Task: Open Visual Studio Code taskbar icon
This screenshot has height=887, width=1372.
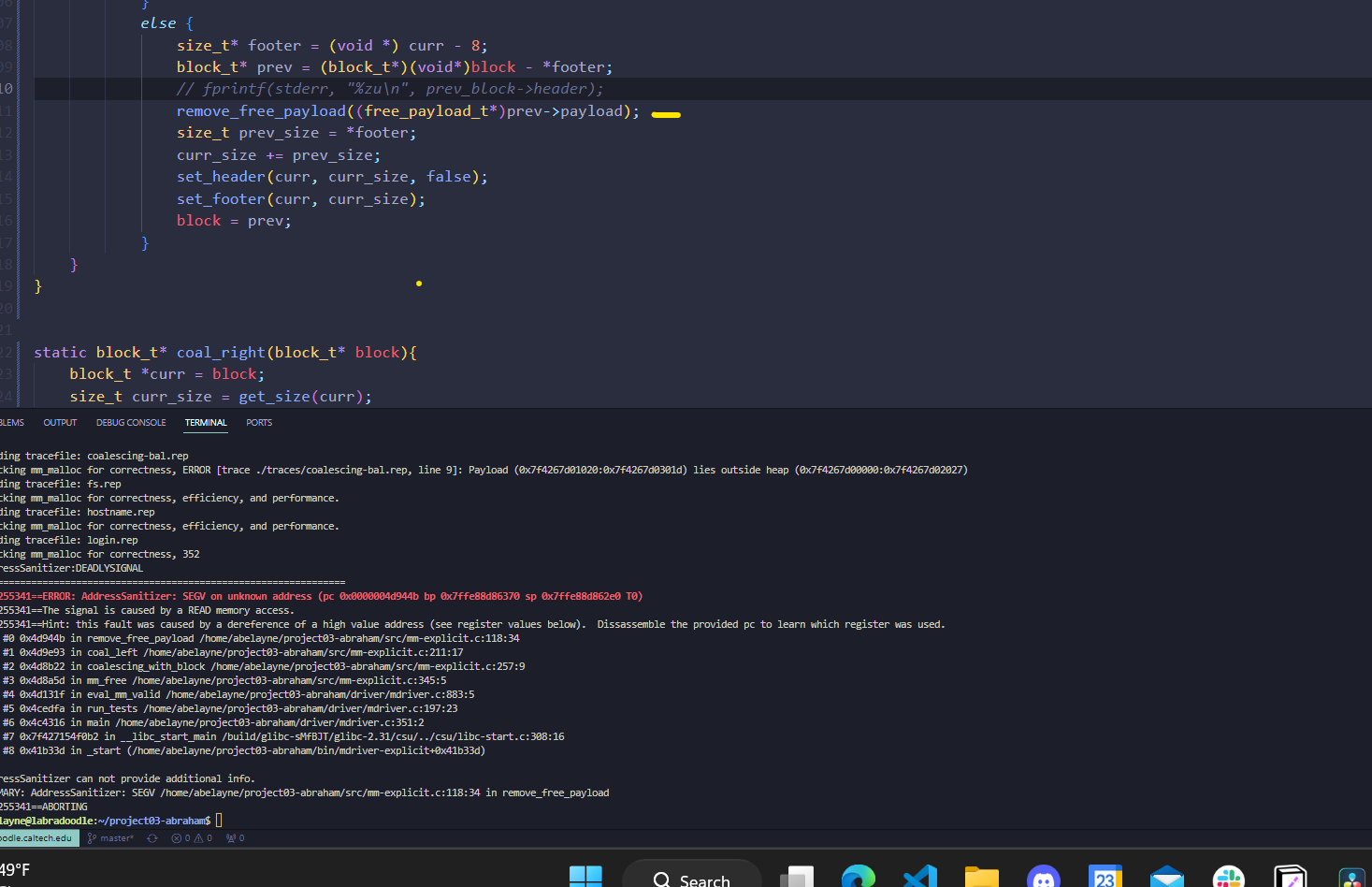Action: tap(920, 878)
